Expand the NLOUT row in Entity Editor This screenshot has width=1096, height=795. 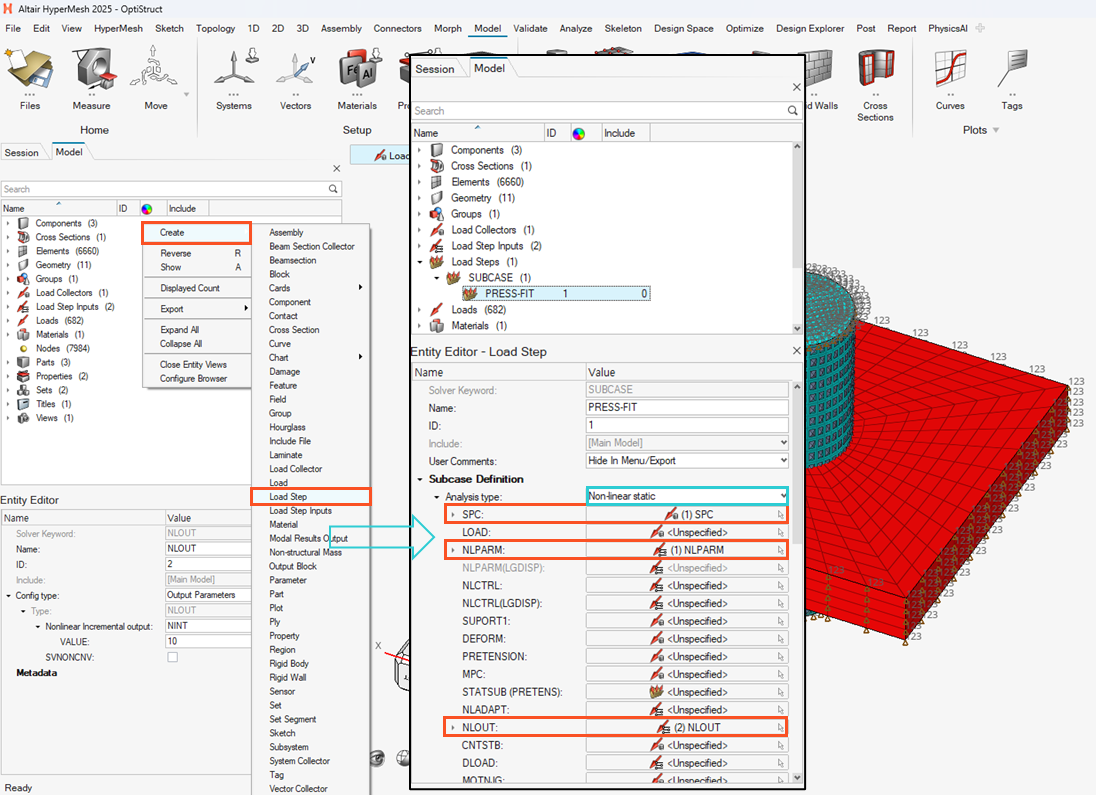pos(453,728)
